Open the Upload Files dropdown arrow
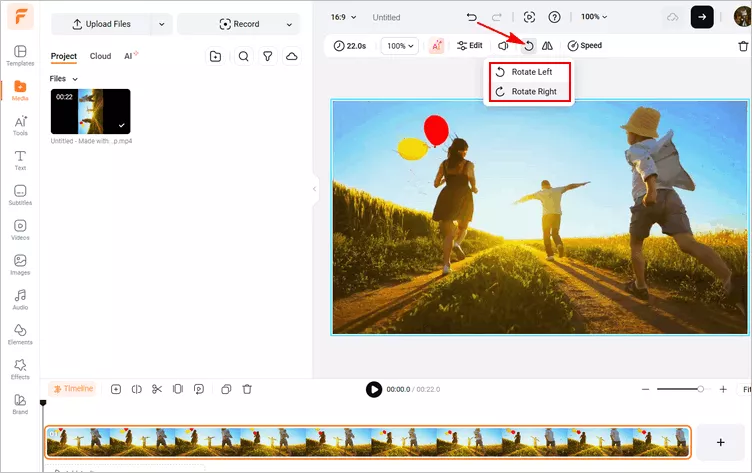Screen dimensions: 752x473 pos(162,24)
